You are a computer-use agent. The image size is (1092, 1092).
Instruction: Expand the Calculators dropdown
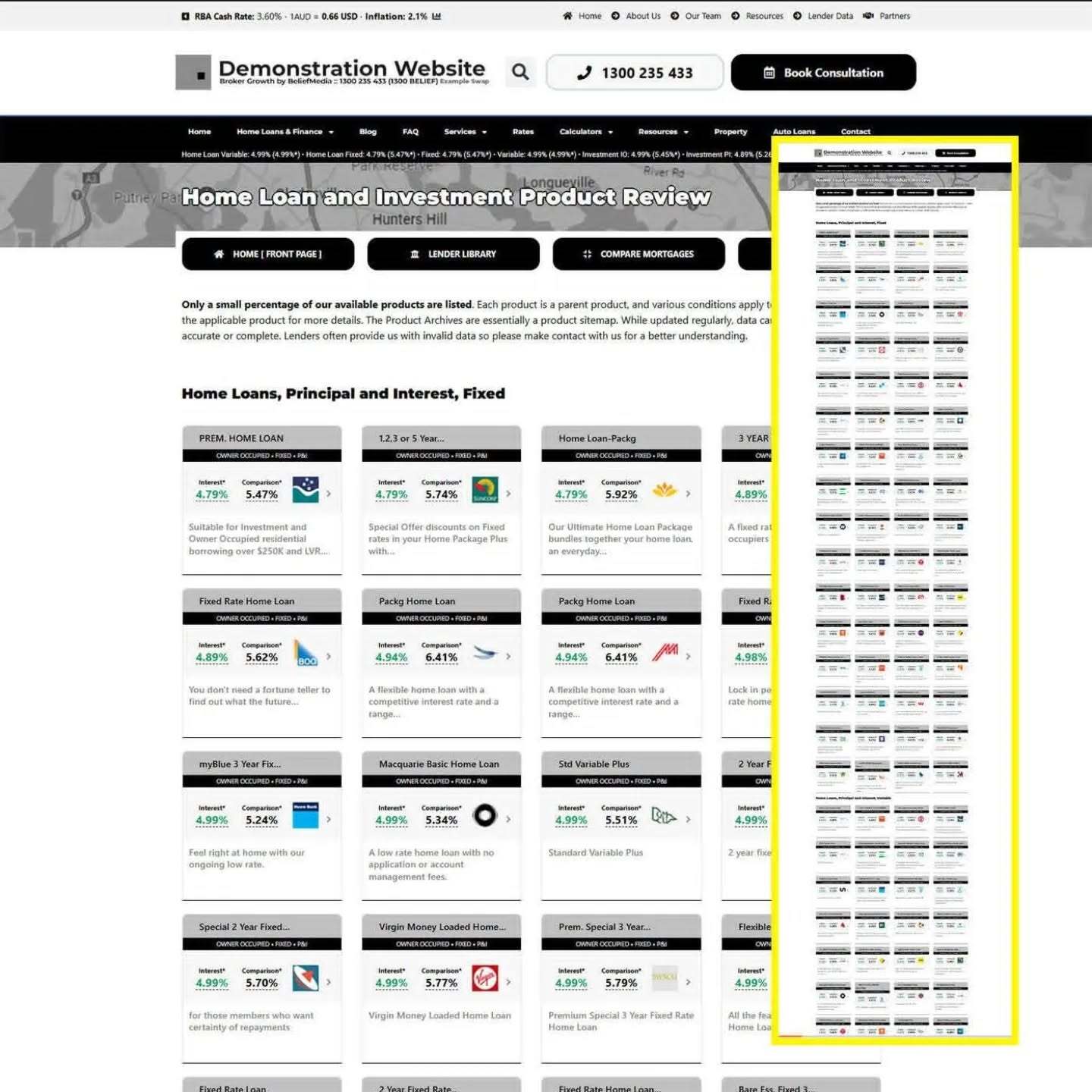click(x=585, y=132)
